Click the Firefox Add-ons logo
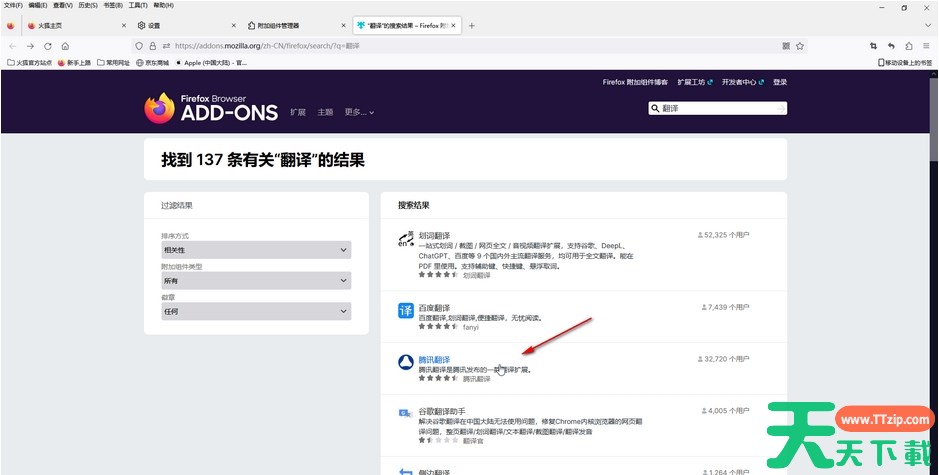 pyautogui.click(x=210, y=108)
